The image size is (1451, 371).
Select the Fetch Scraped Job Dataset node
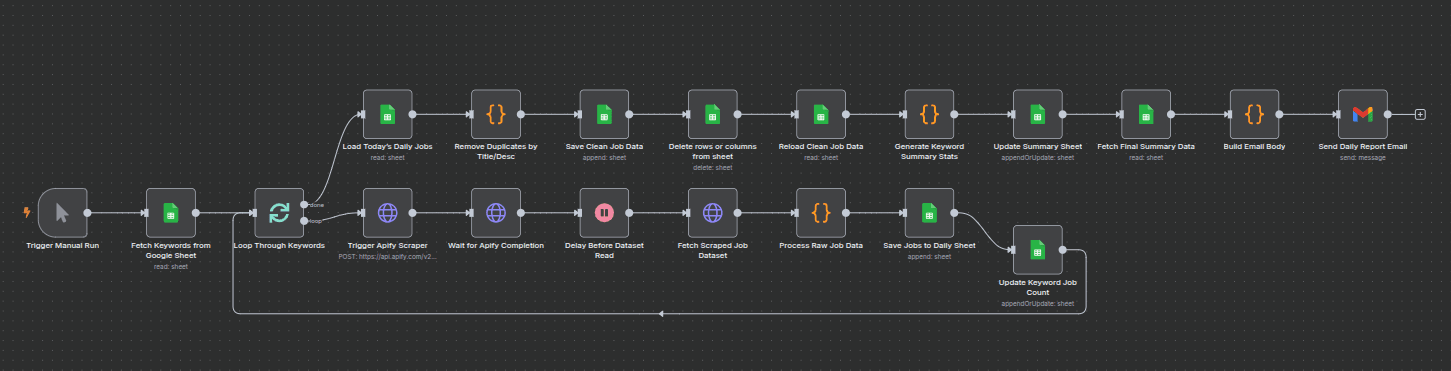[712, 212]
